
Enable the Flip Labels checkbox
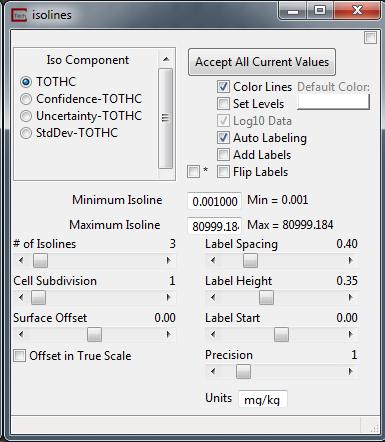pos(223,172)
